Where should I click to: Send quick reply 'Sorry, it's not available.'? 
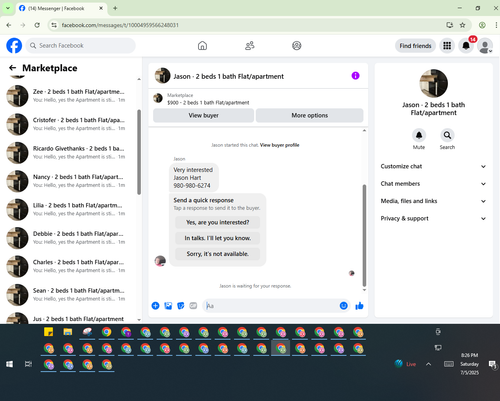pos(217,254)
